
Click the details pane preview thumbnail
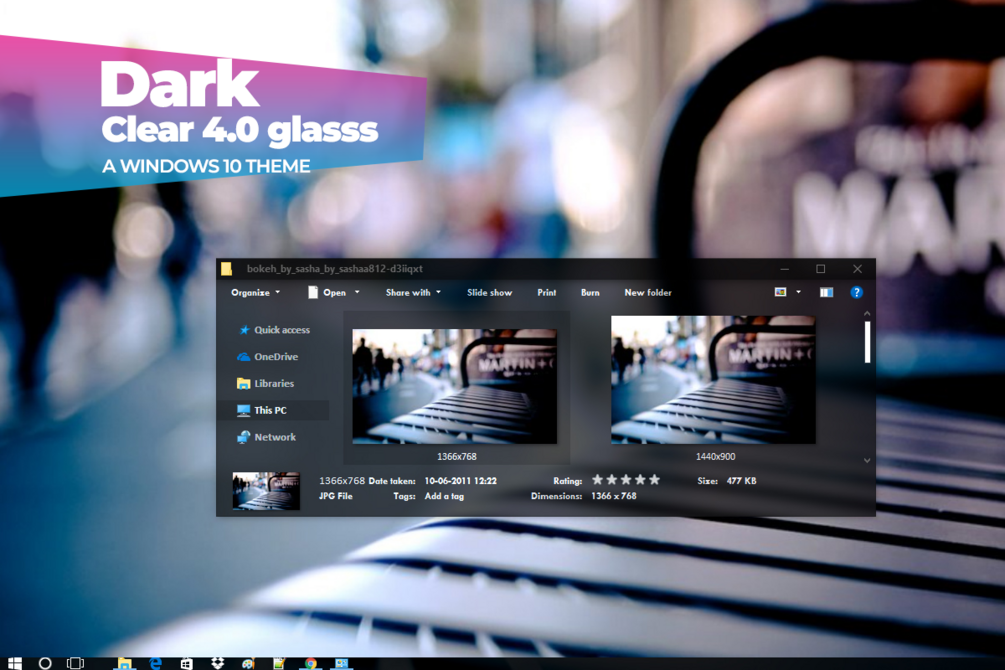click(266, 490)
